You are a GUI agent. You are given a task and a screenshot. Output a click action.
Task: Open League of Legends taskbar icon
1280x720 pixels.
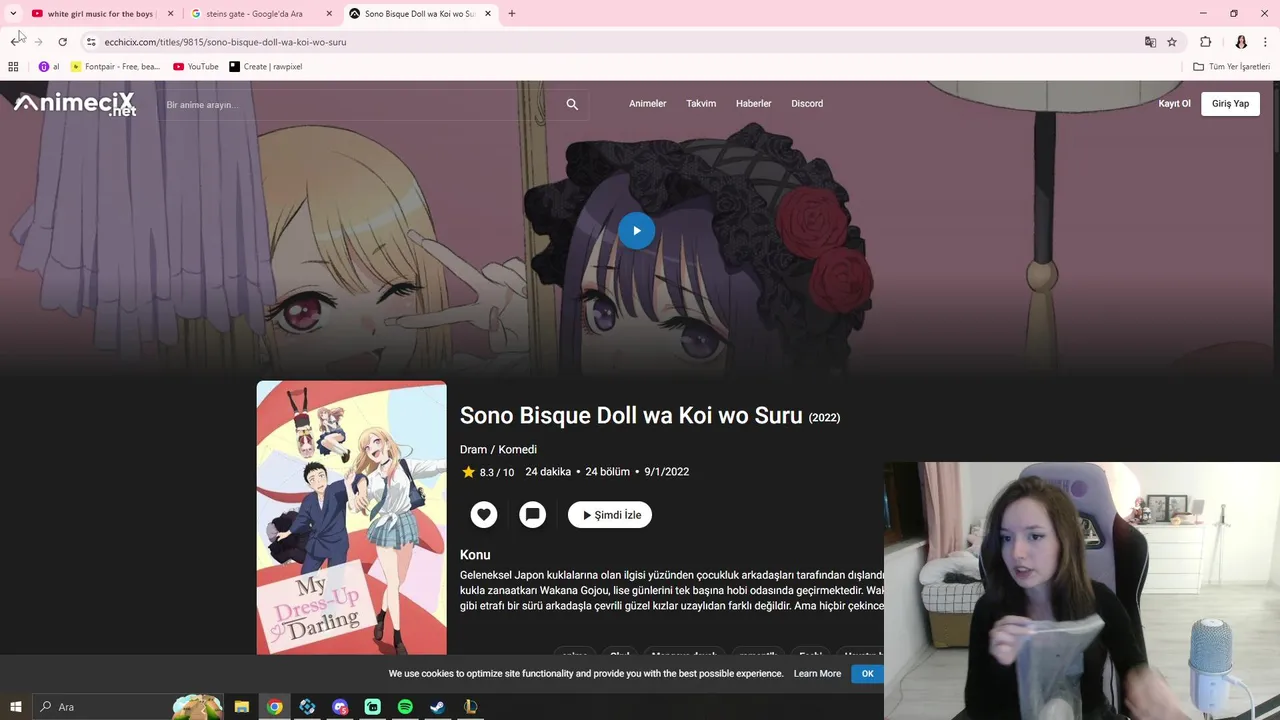coord(470,707)
